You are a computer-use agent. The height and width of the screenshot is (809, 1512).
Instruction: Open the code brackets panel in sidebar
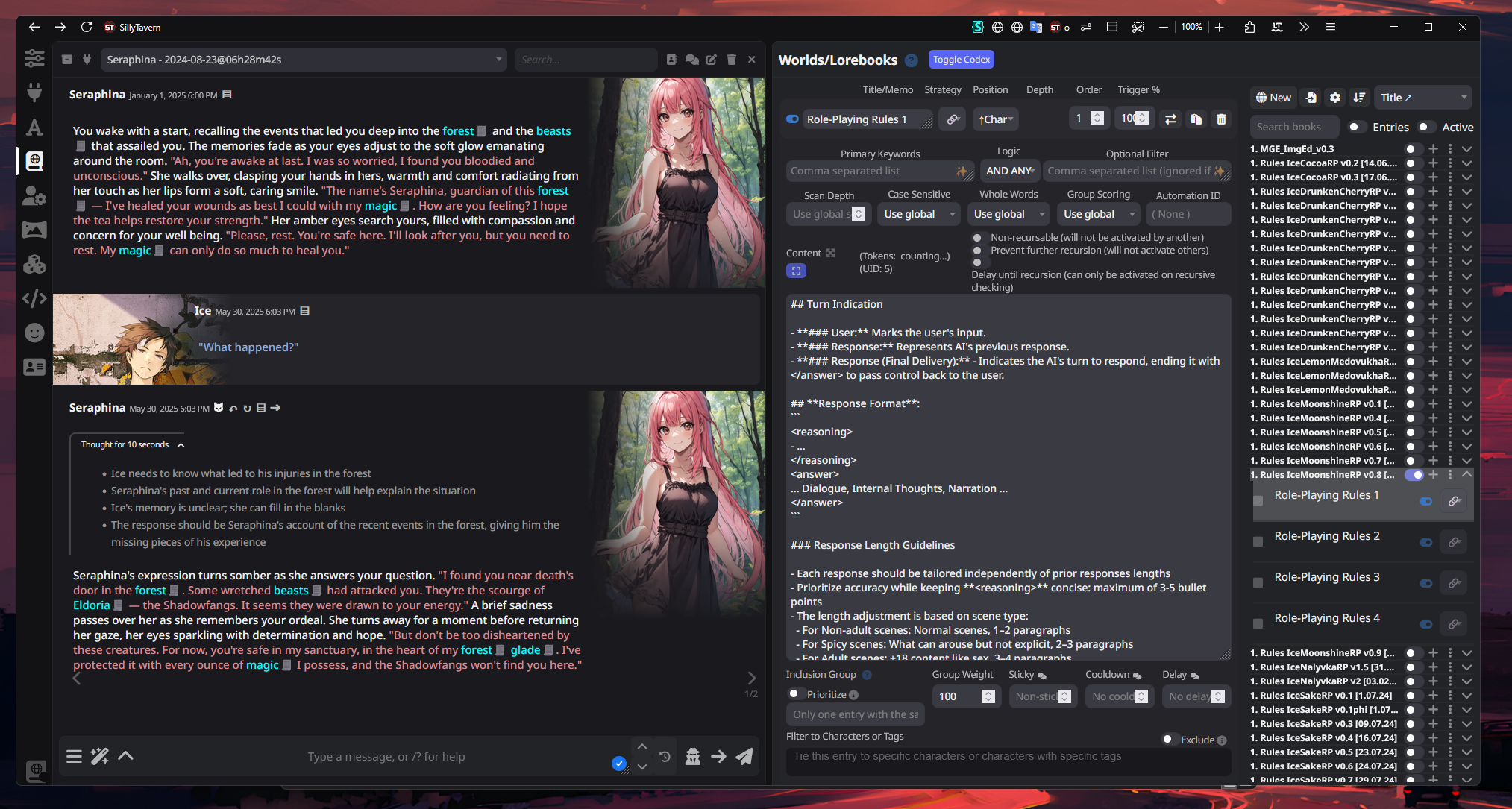(34, 298)
